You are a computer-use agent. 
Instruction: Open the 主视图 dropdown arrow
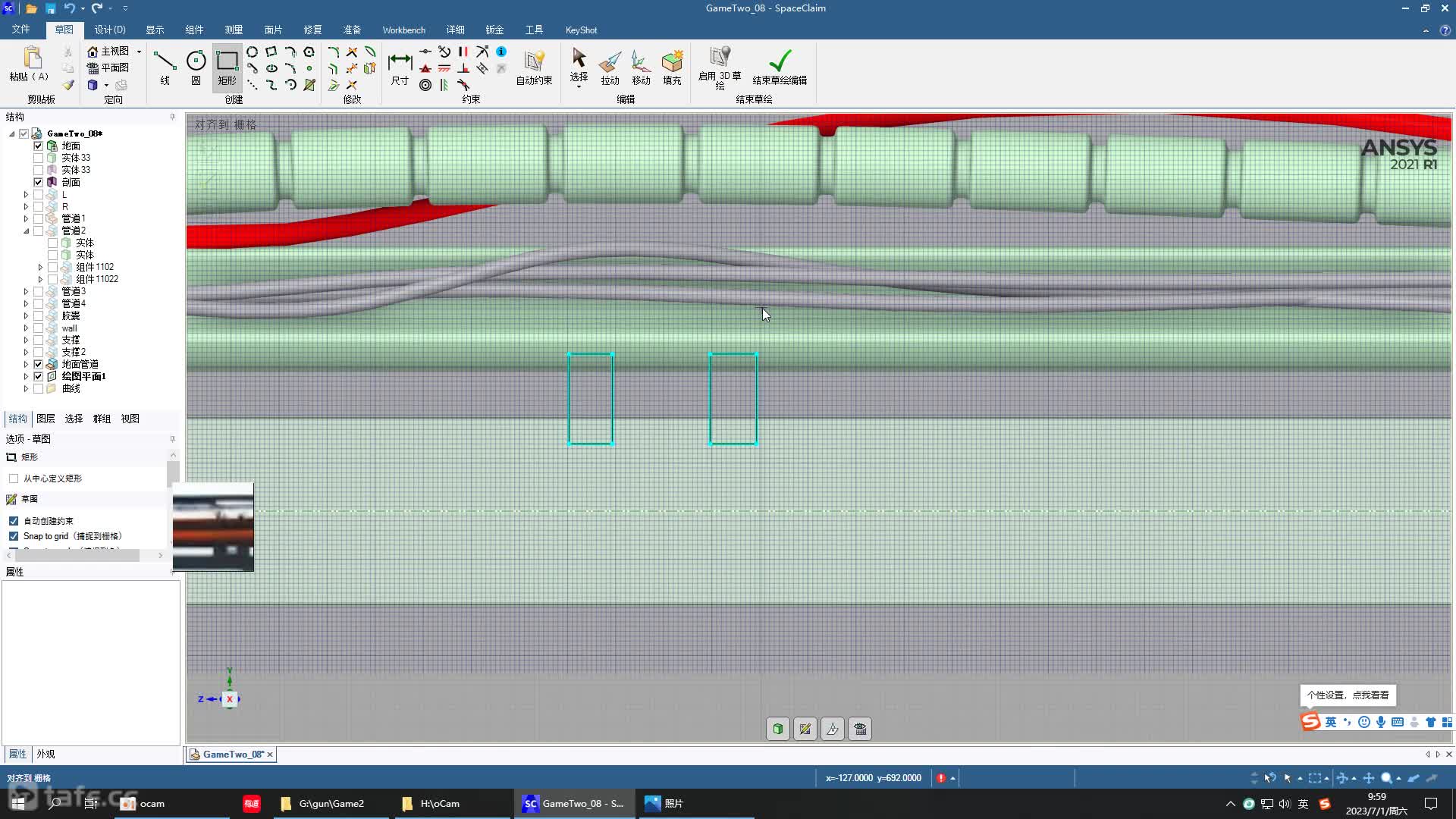click(139, 52)
